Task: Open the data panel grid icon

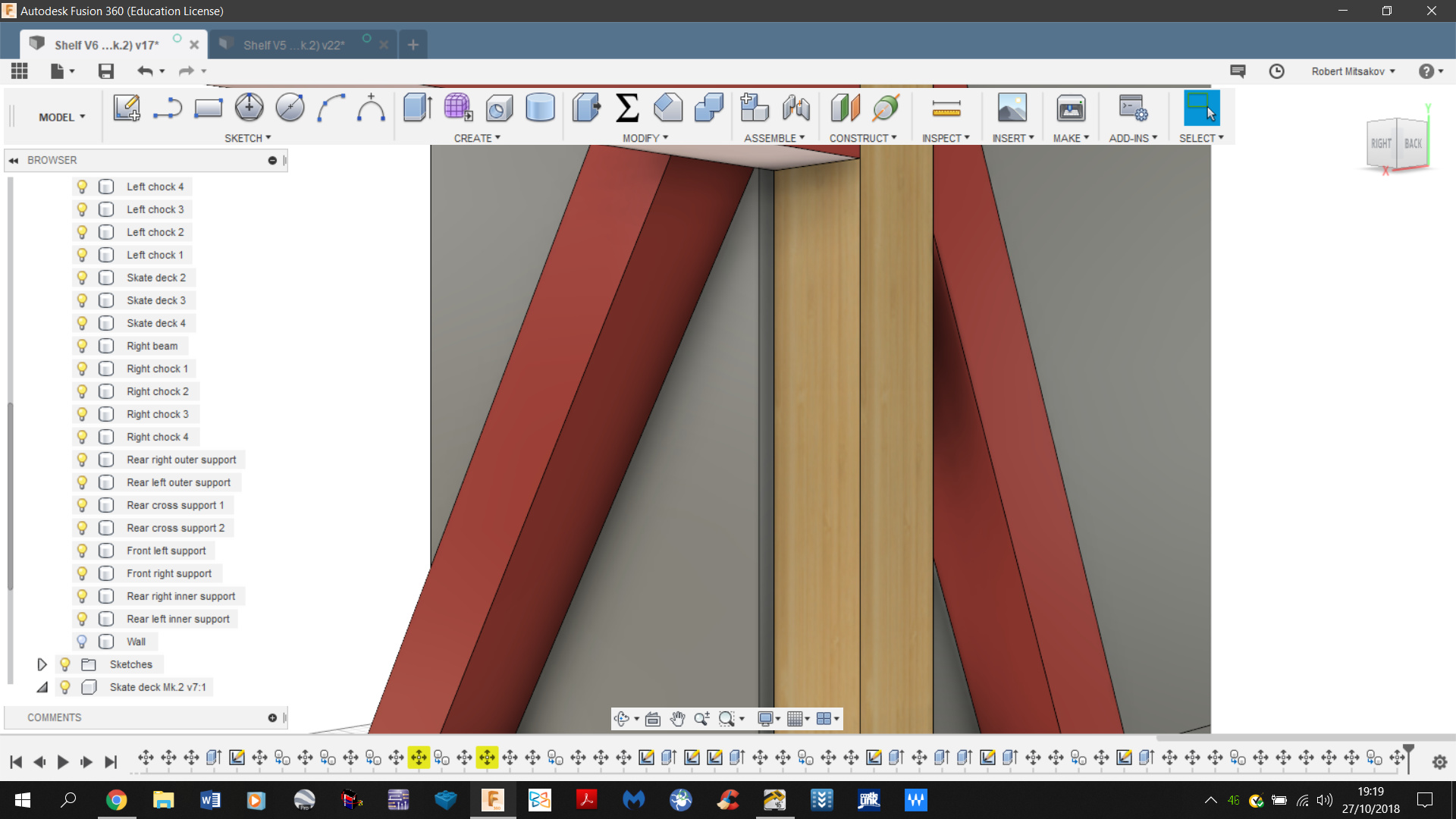Action: 20,71
